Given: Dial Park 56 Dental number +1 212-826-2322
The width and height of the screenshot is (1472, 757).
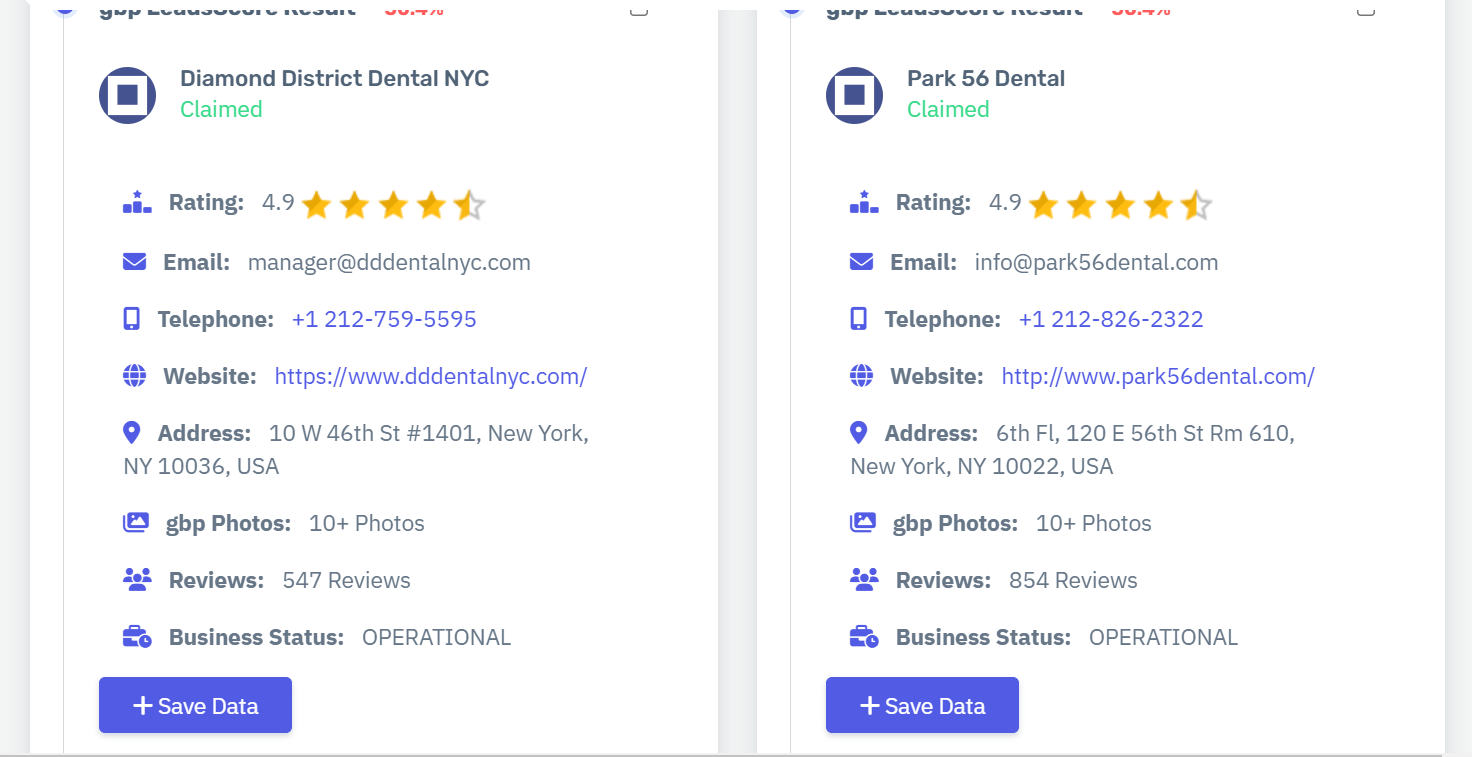Looking at the screenshot, I should coord(1111,319).
